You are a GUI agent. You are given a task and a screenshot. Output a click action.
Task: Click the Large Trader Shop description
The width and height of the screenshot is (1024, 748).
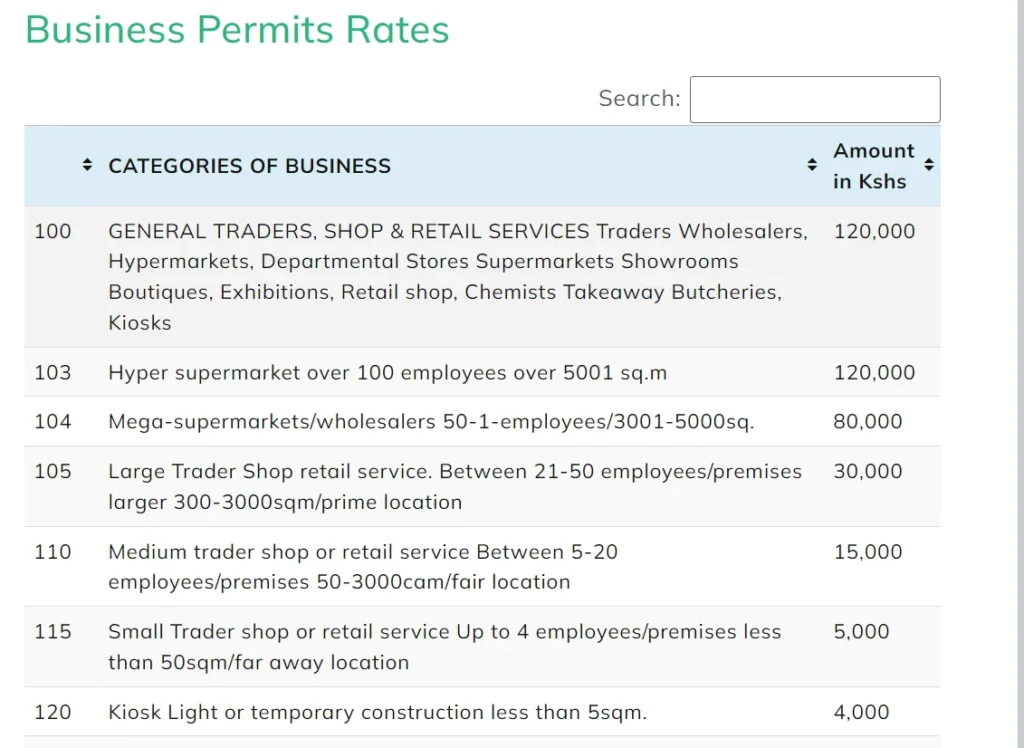(454, 486)
